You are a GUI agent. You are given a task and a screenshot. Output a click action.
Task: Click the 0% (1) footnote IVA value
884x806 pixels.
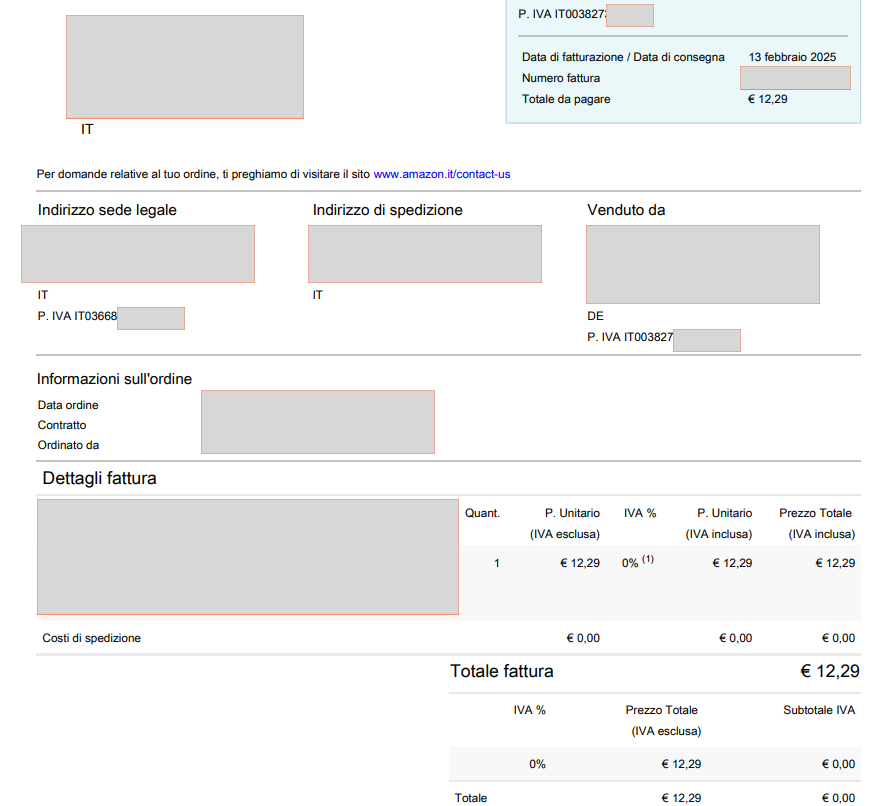pyautogui.click(x=638, y=562)
